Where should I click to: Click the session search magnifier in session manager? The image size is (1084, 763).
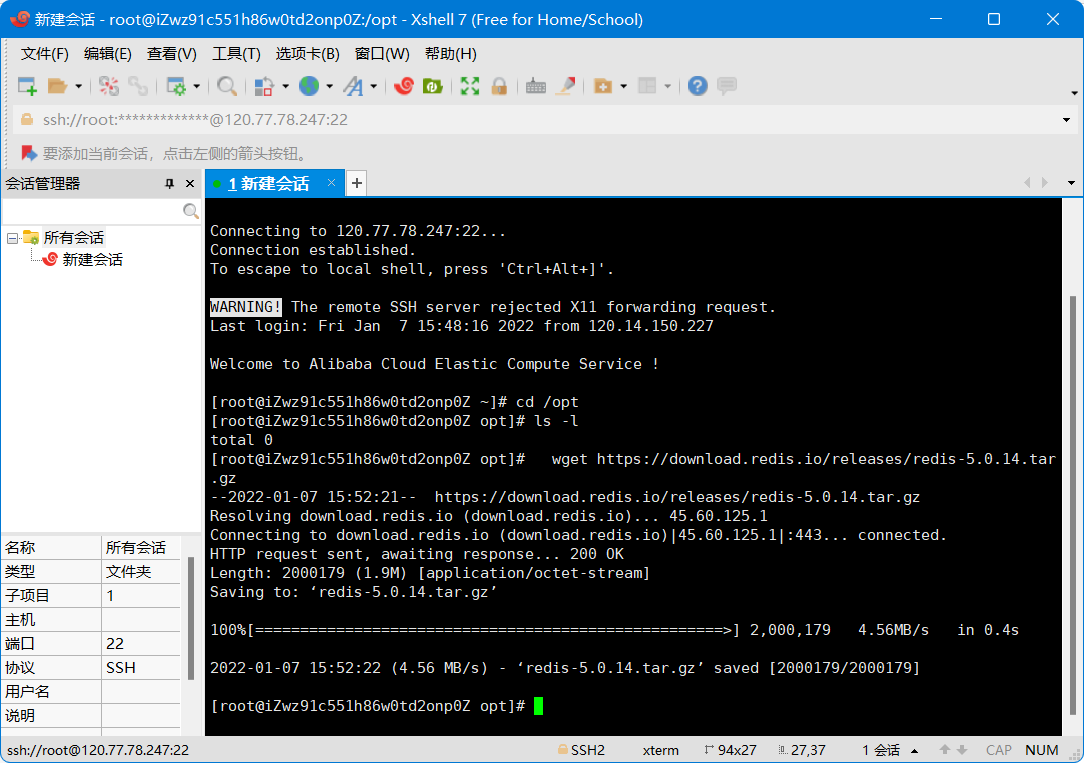tap(190, 211)
